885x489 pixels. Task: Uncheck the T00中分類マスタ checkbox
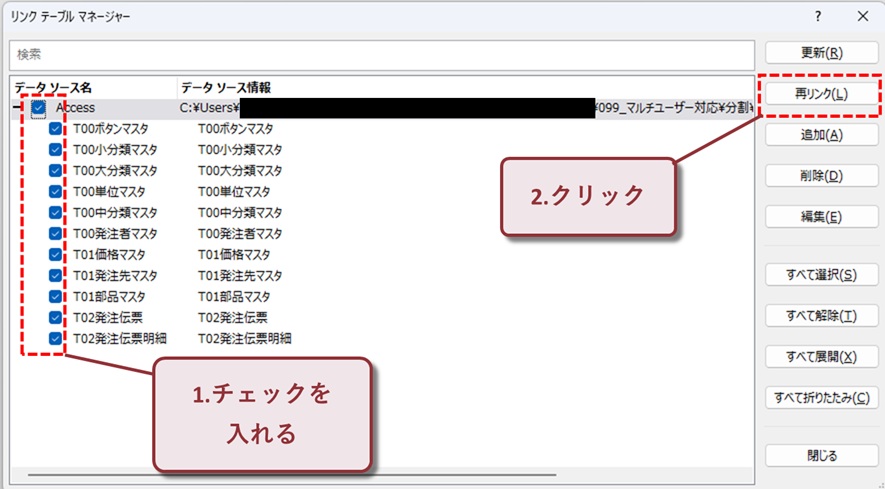[x=55, y=212]
